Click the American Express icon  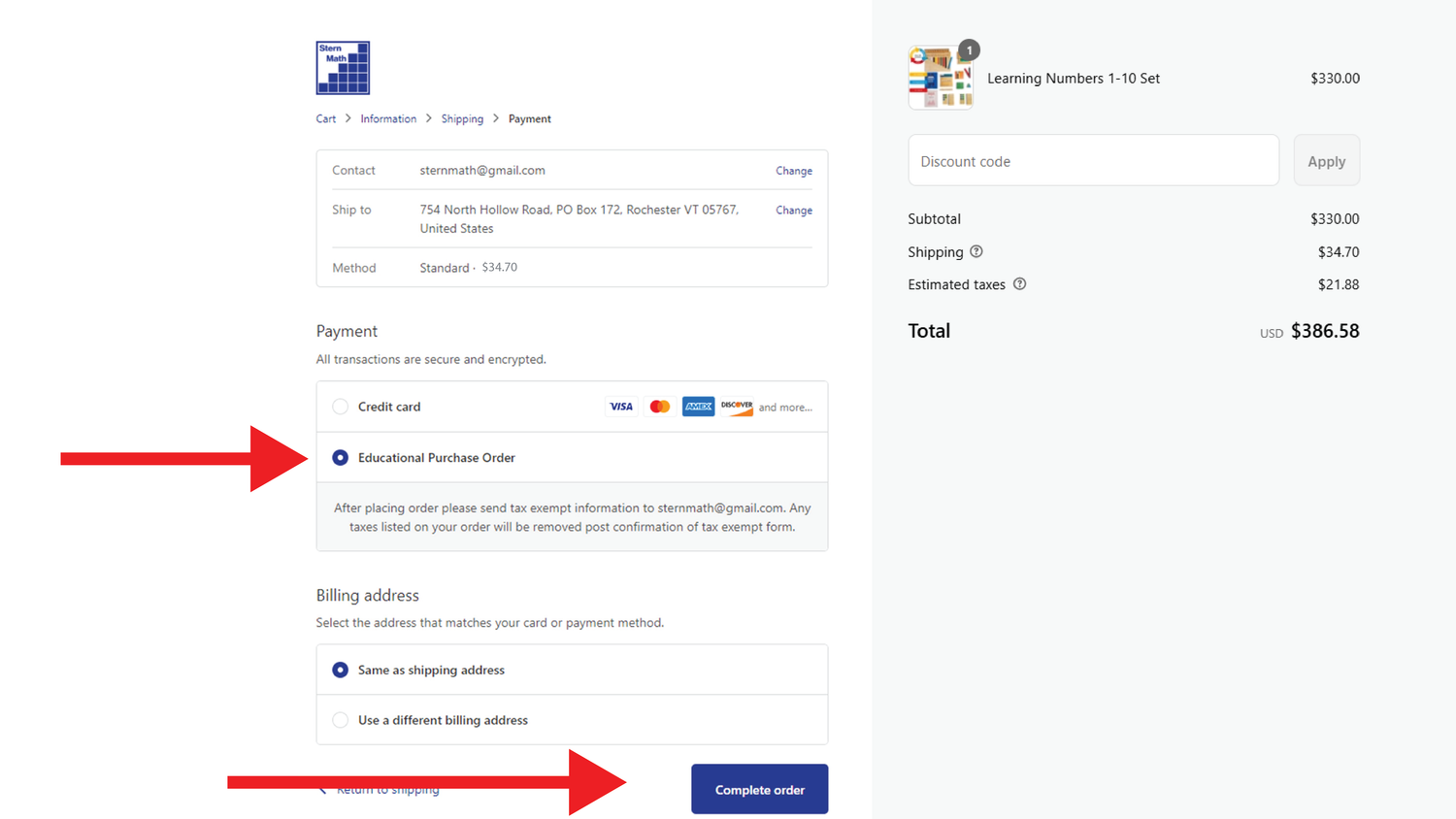pyautogui.click(x=698, y=407)
